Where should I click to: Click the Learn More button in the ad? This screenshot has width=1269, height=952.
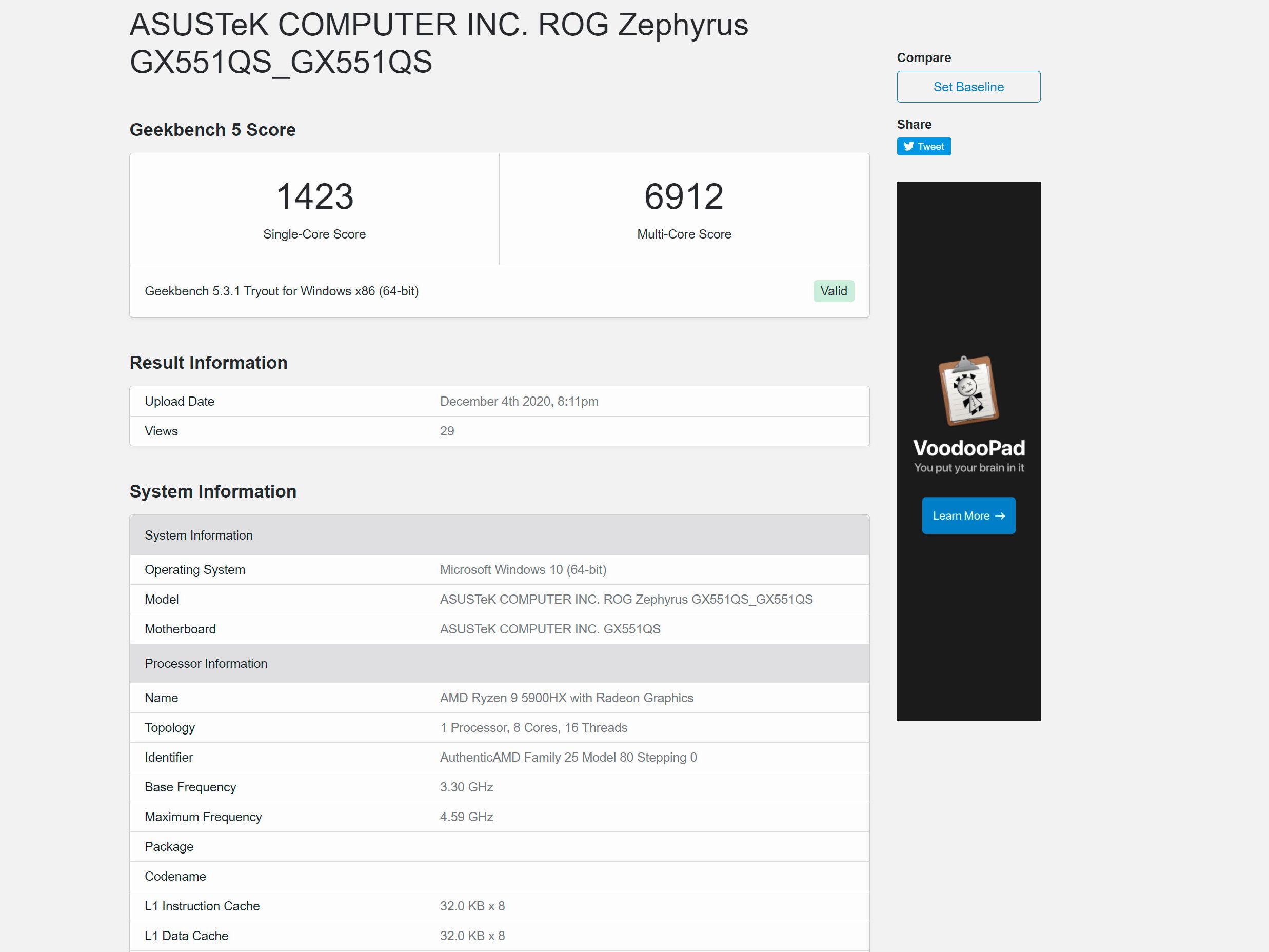pyautogui.click(x=968, y=515)
